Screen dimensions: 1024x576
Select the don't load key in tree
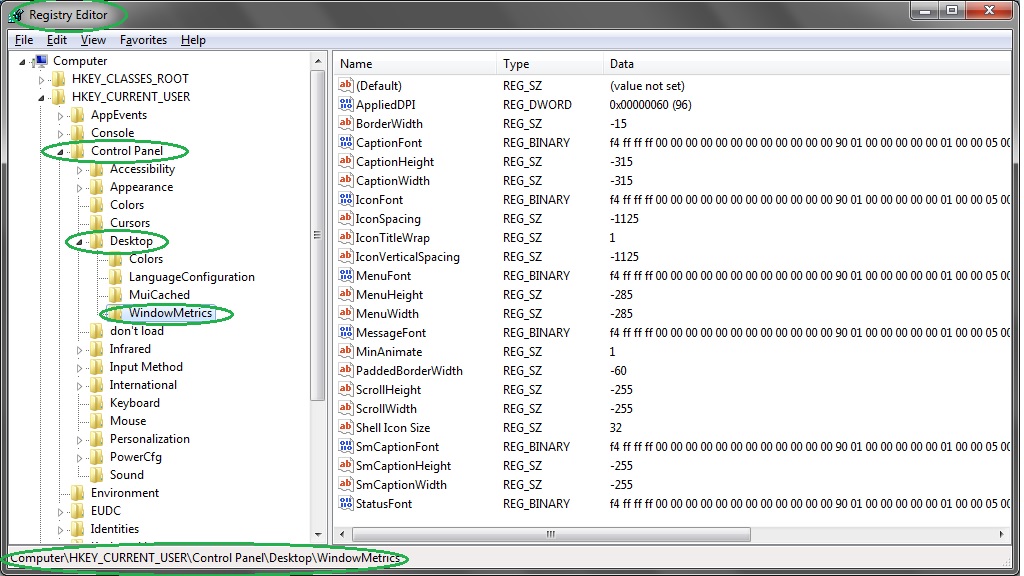coord(136,331)
